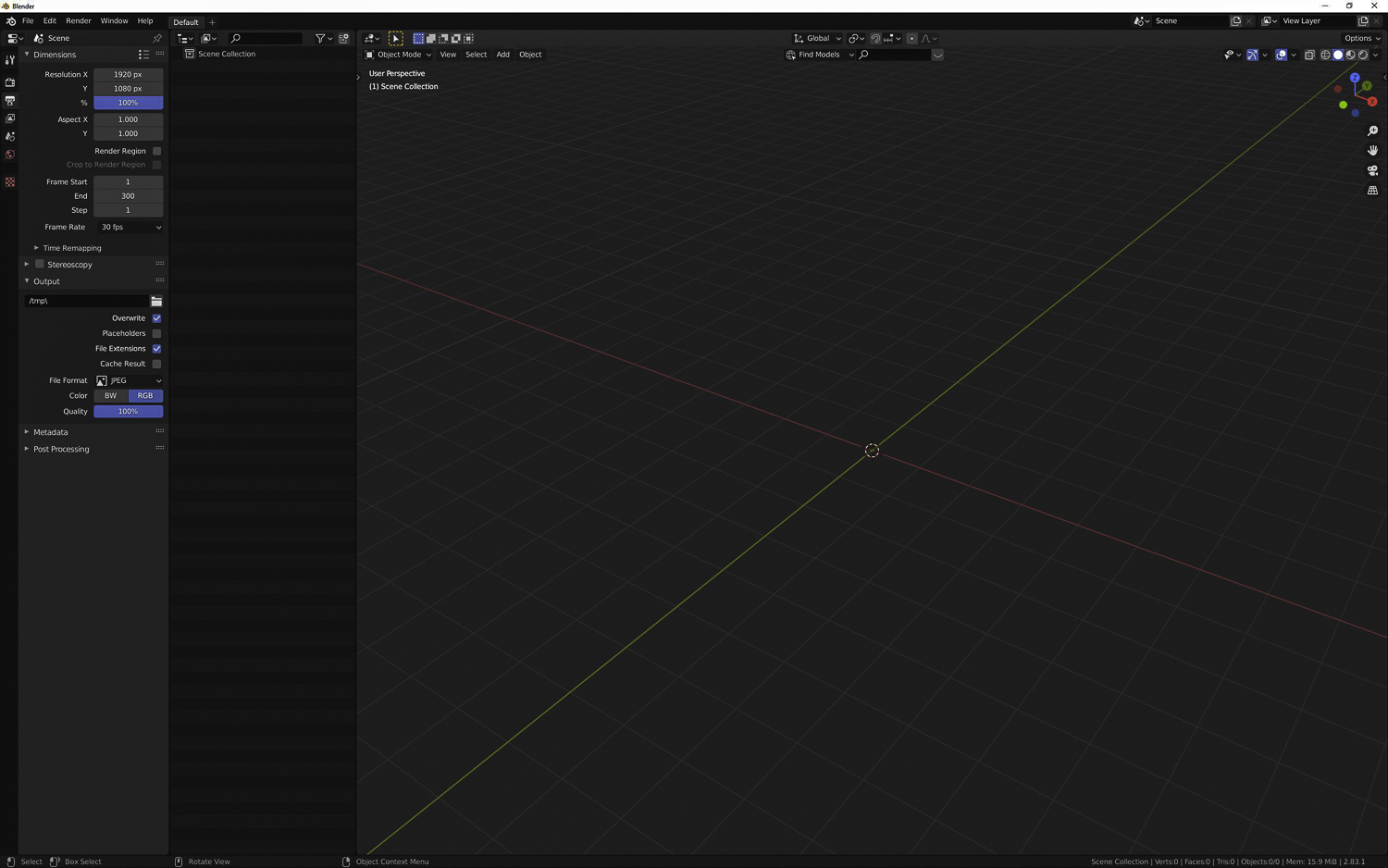Click the pan hand icon in viewport
The image size is (1388, 868).
click(1372, 150)
